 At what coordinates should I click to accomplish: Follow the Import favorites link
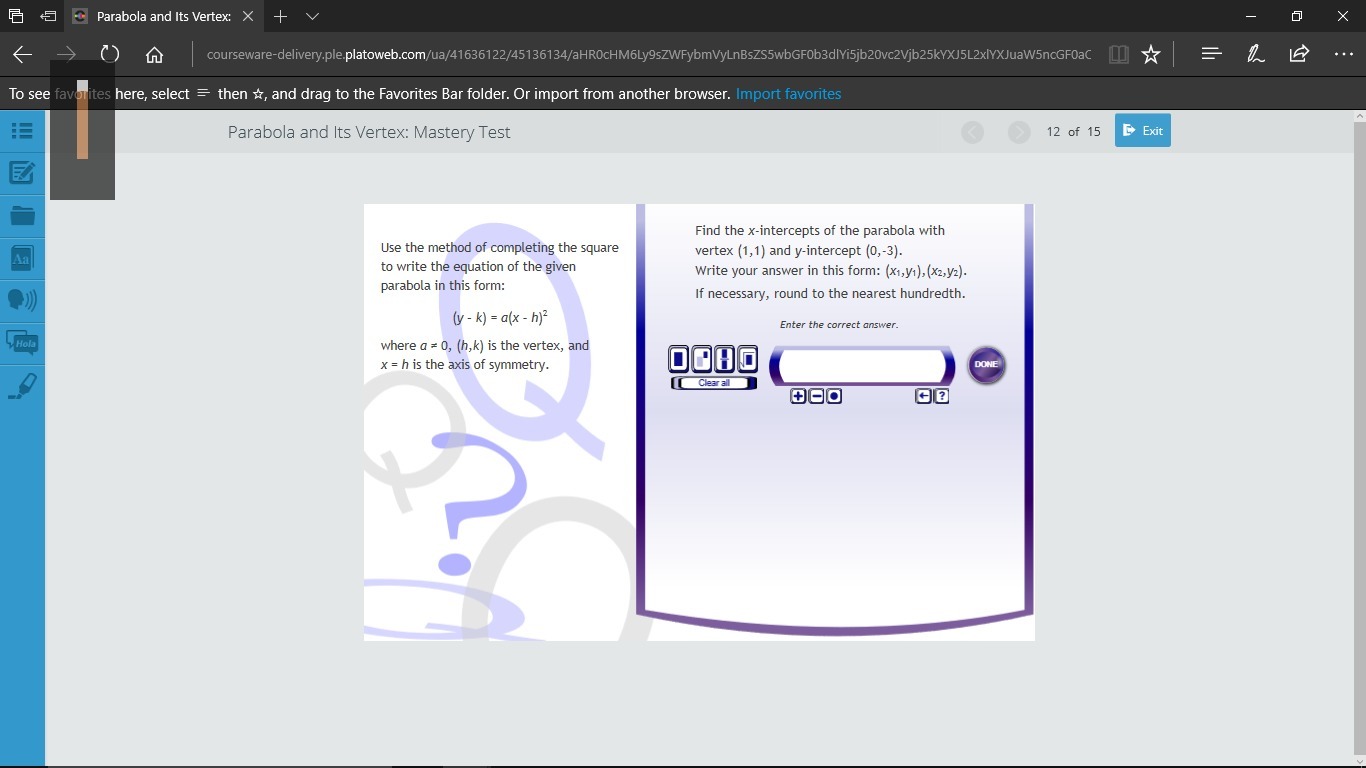click(788, 94)
